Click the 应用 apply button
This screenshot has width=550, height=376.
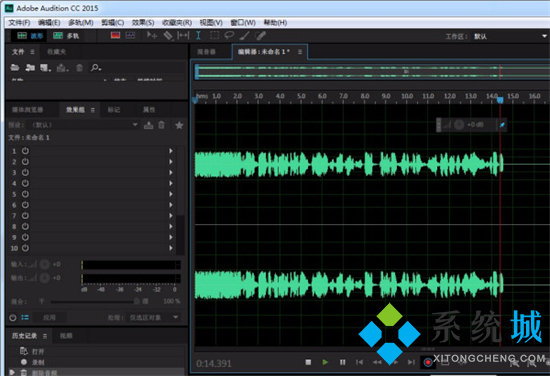[49, 318]
